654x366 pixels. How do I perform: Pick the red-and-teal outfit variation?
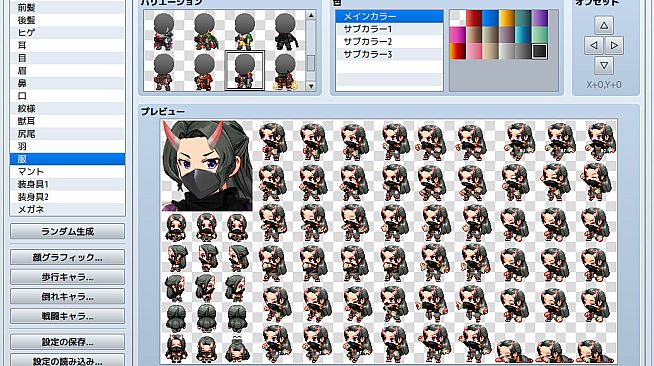(x=164, y=31)
